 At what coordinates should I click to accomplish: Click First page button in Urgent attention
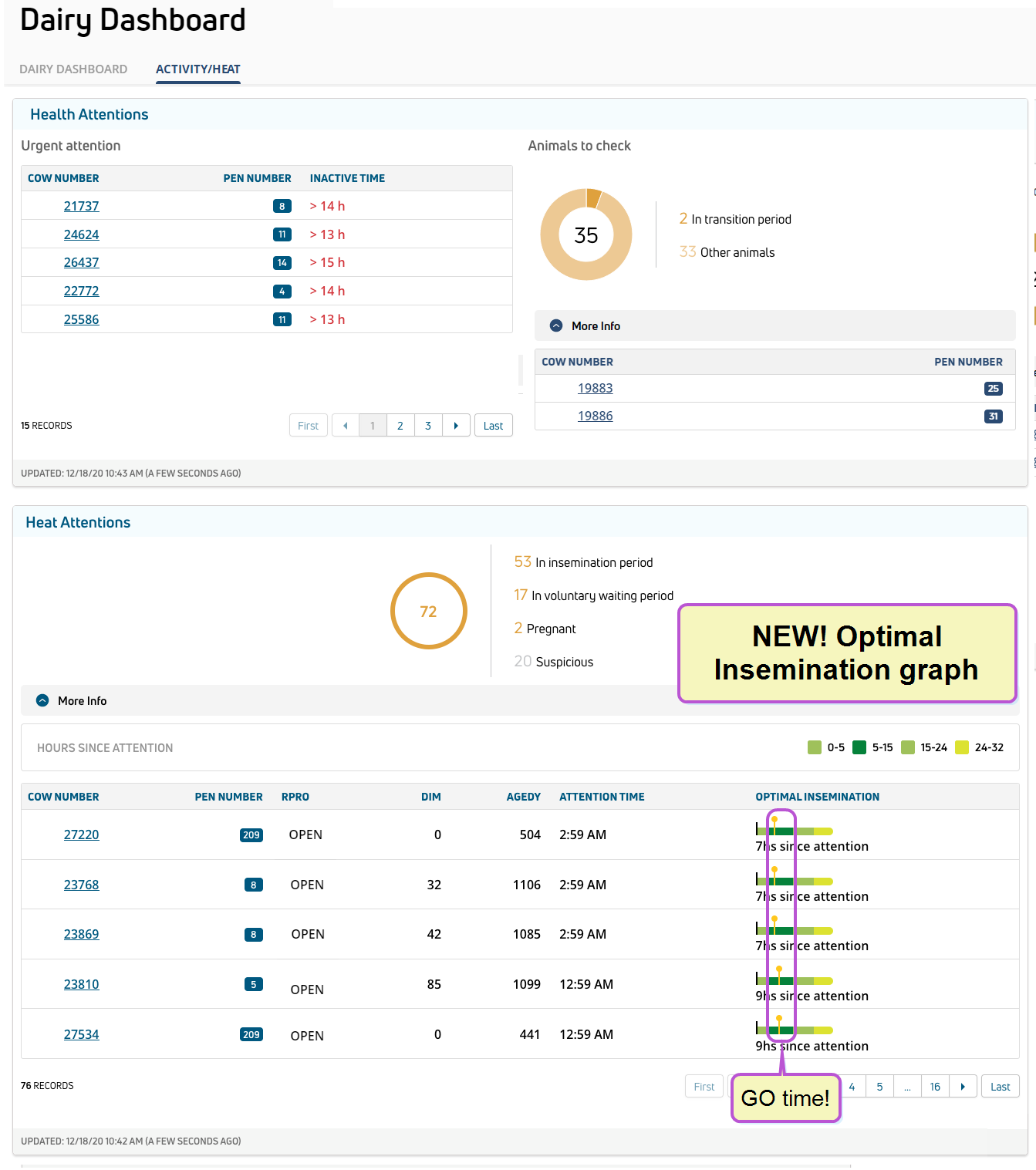pyautogui.click(x=309, y=426)
